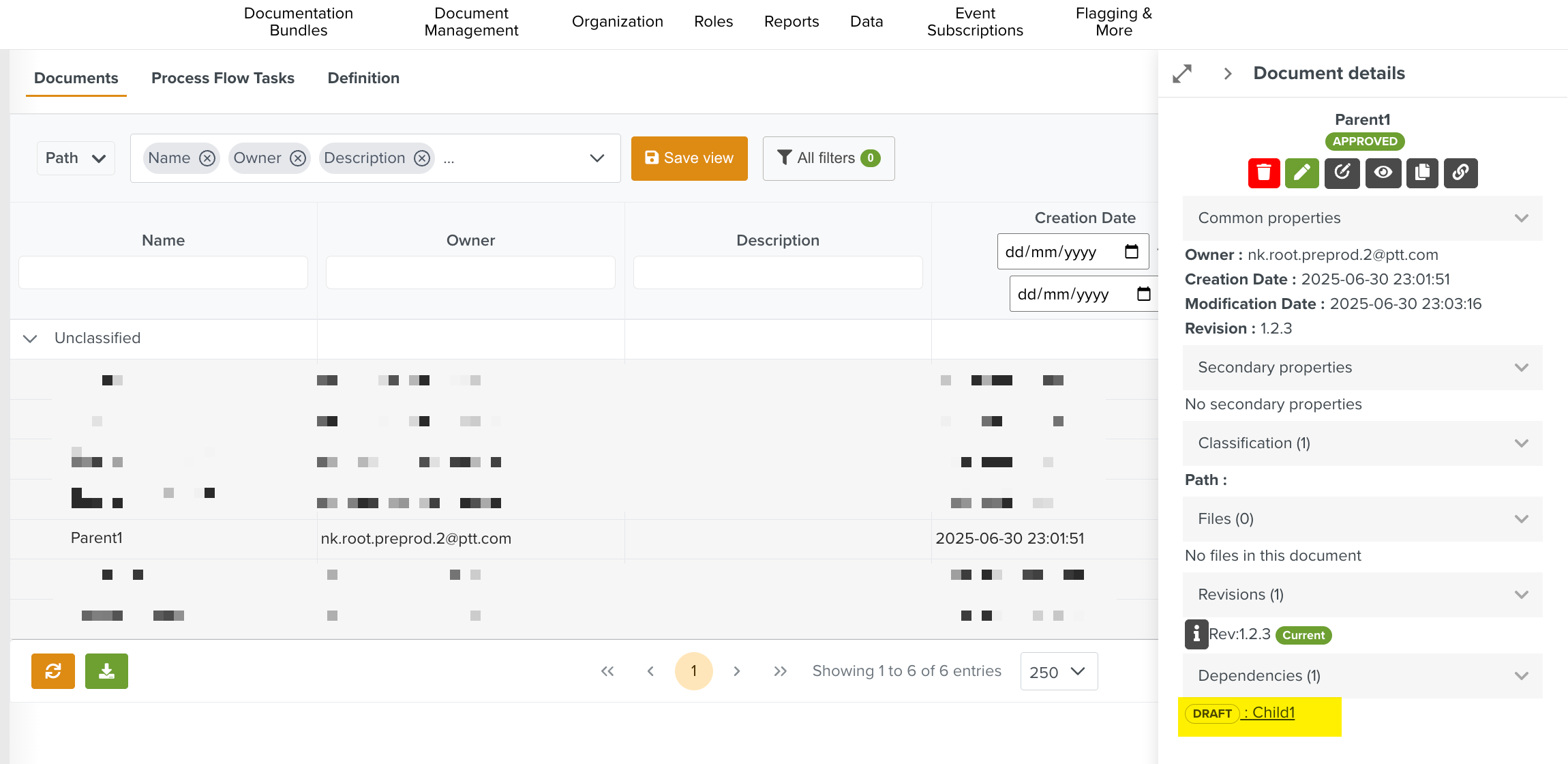The image size is (1568, 764).
Task: Click the chain link icon button
Action: click(x=1460, y=173)
